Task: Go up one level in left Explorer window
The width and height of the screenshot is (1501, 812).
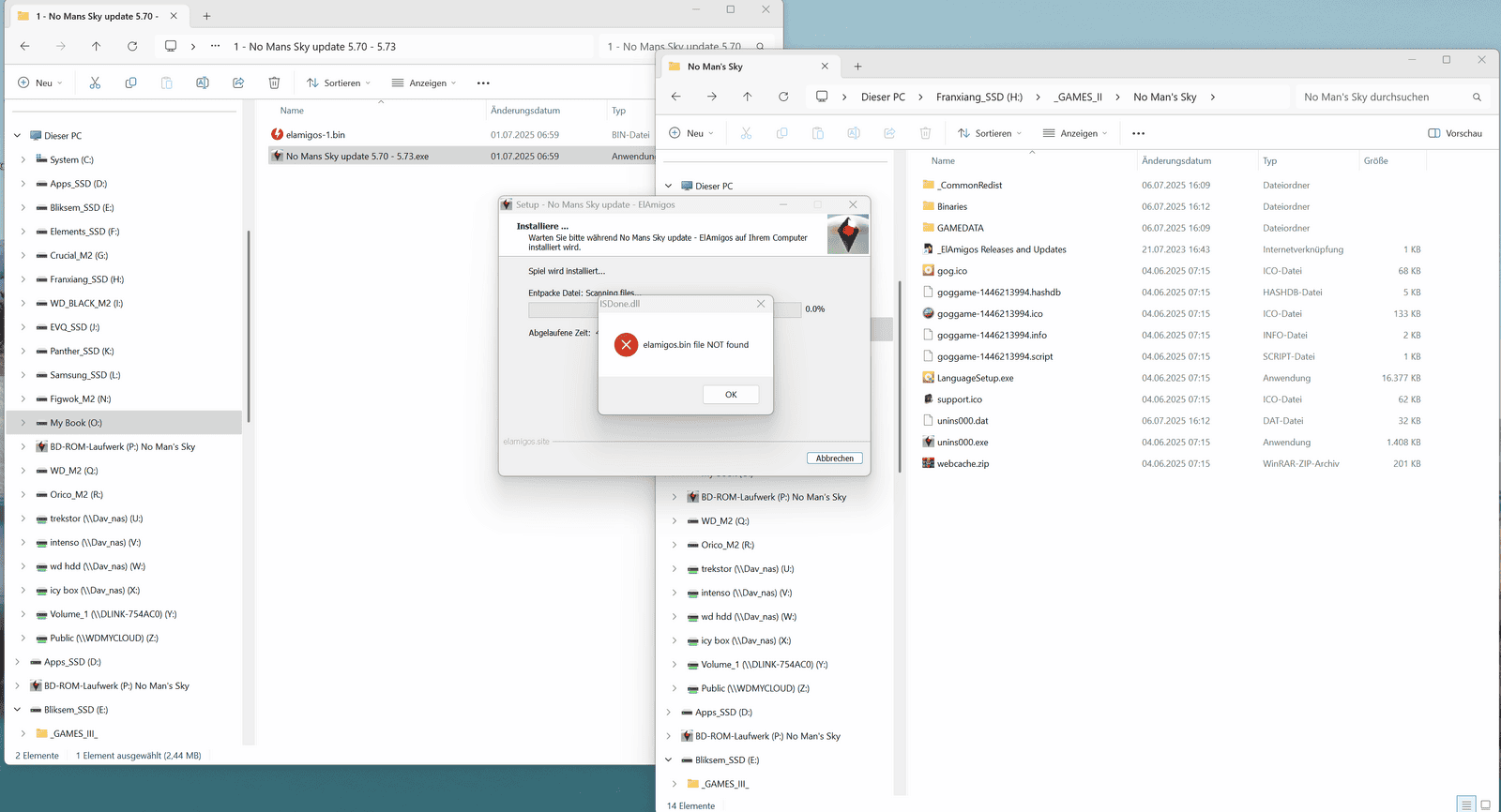Action: point(96,46)
